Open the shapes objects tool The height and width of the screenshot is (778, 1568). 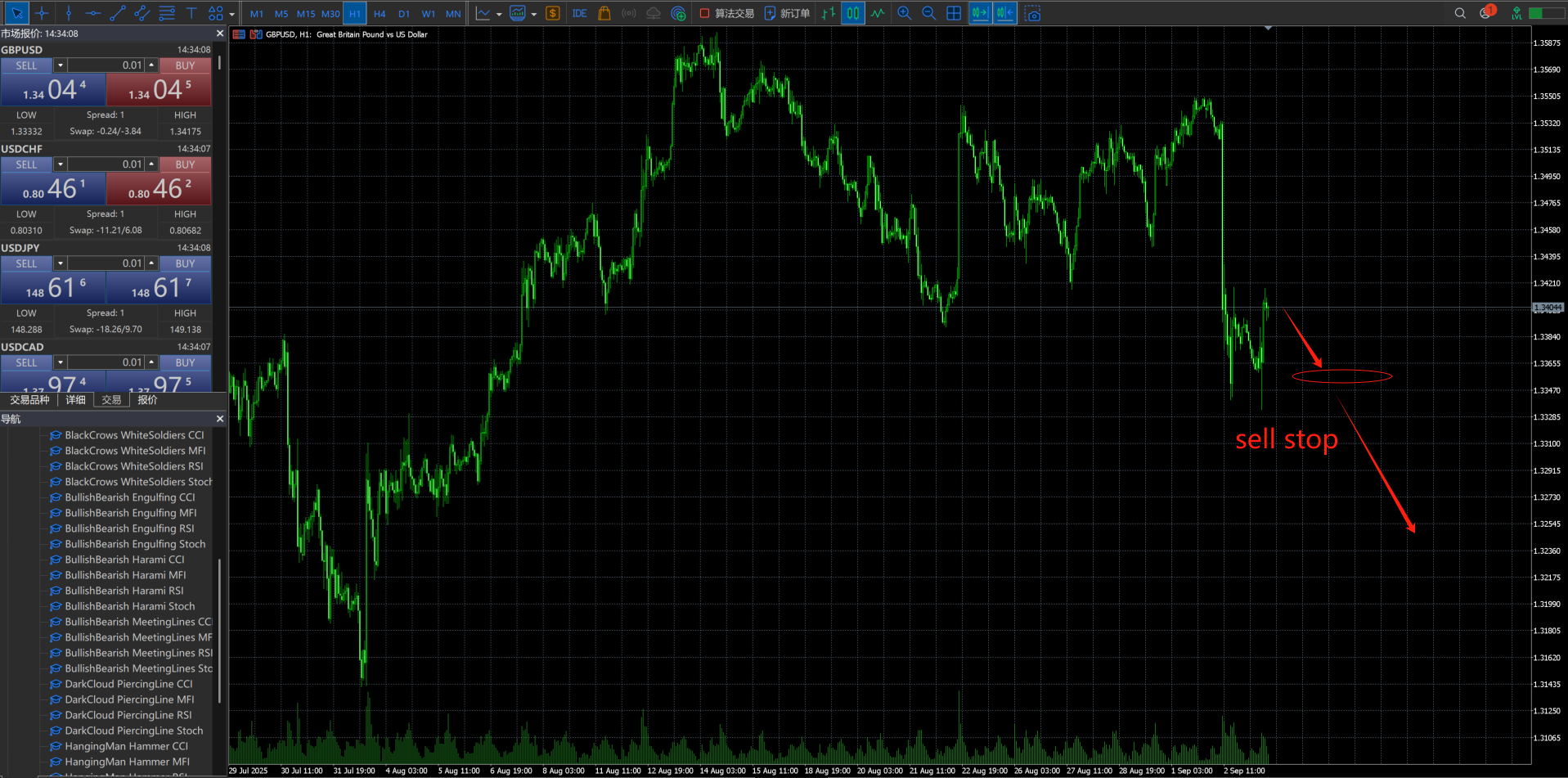tap(215, 13)
